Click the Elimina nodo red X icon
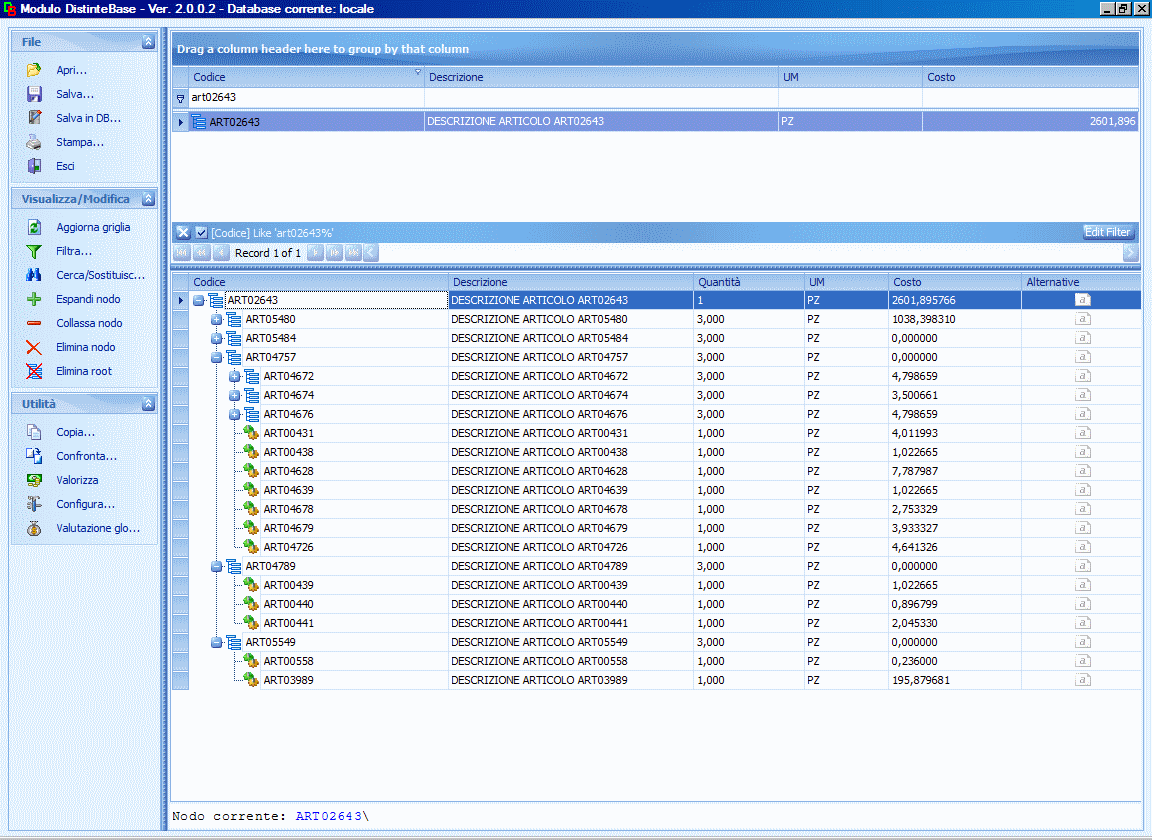 [34, 347]
